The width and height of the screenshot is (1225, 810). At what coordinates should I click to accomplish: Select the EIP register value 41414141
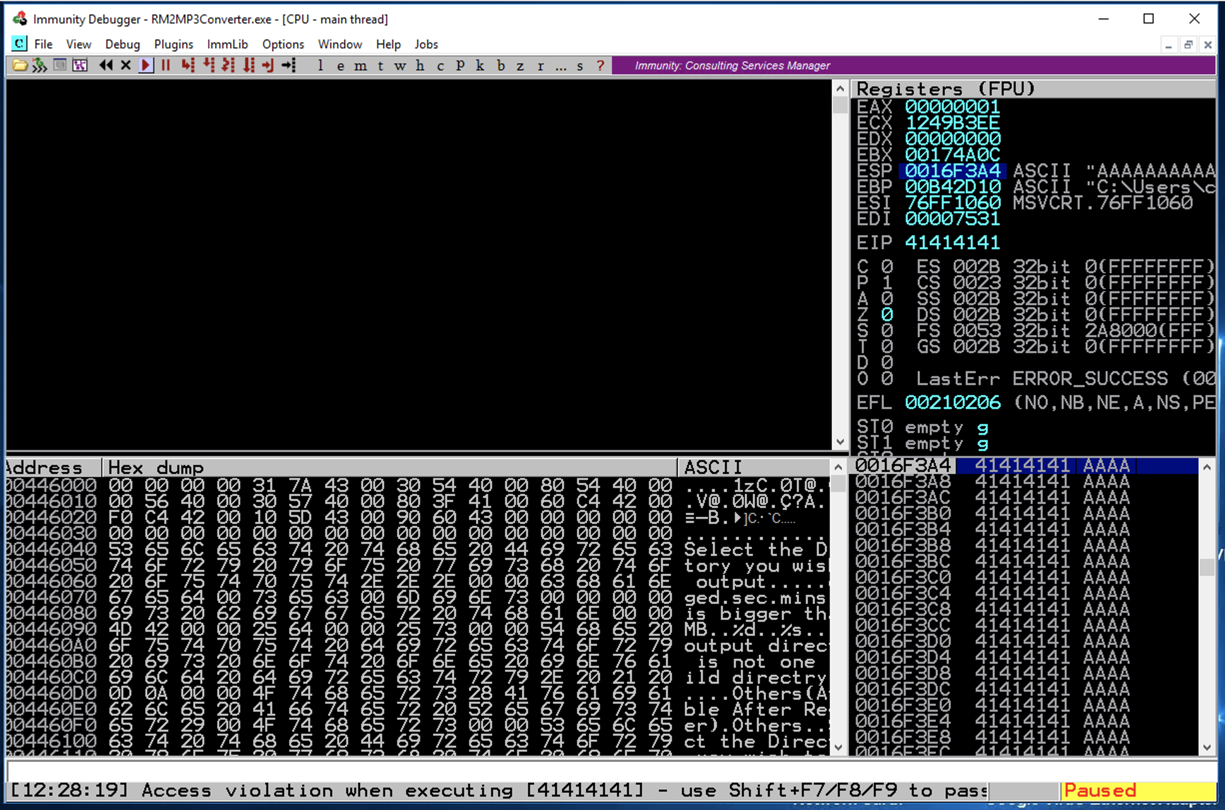tap(952, 242)
